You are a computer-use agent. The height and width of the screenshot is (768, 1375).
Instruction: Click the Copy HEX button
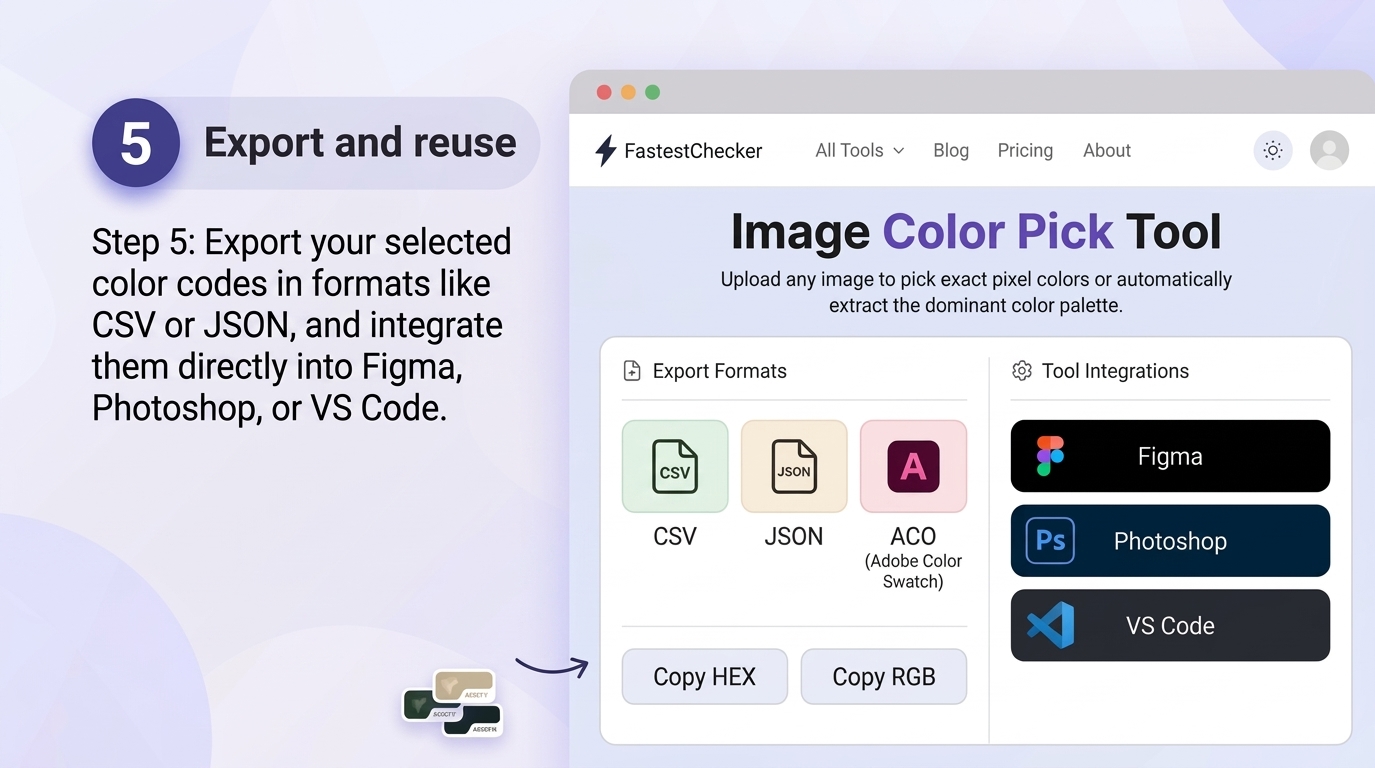[x=705, y=677]
